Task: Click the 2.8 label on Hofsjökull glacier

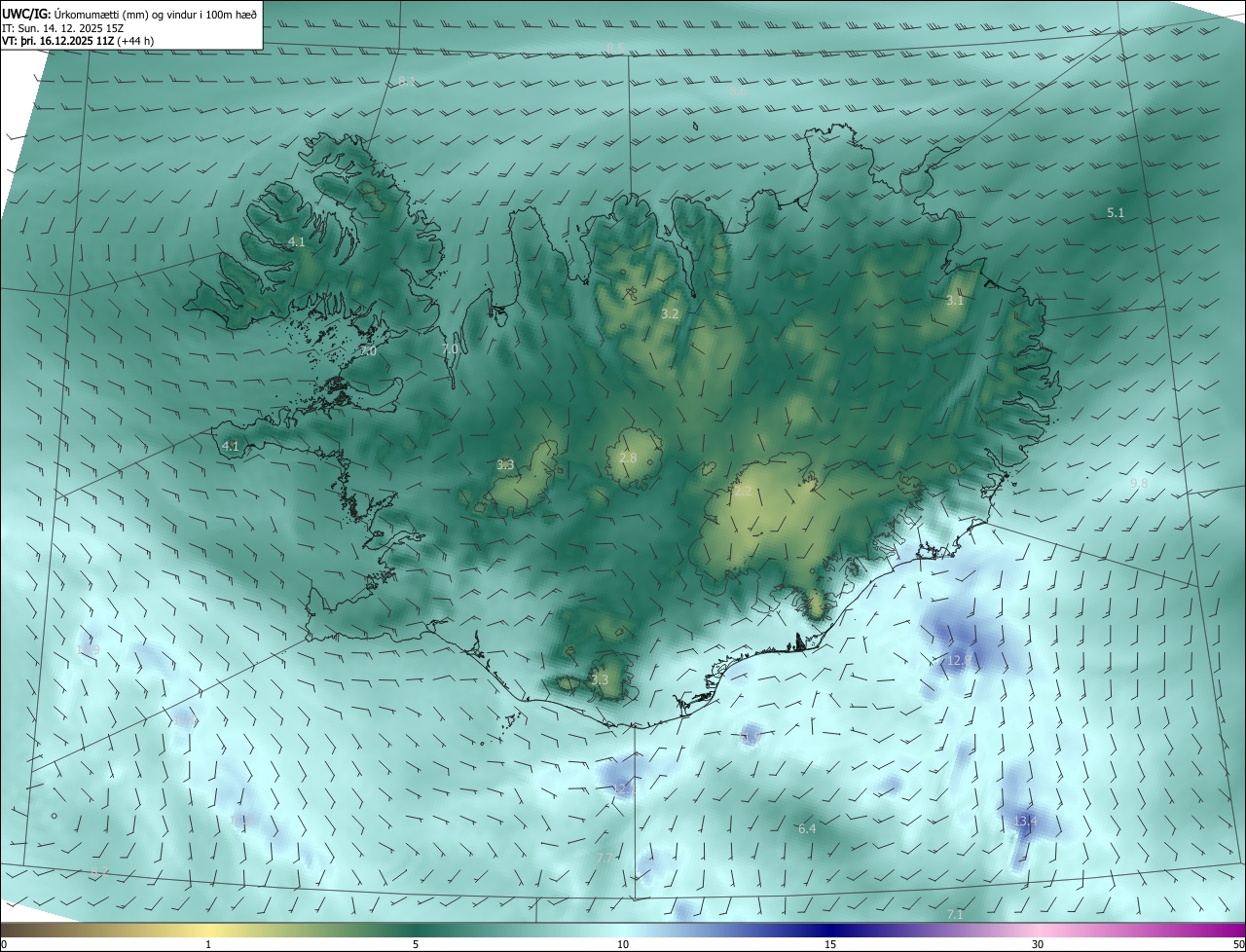Action: pyautogui.click(x=628, y=458)
